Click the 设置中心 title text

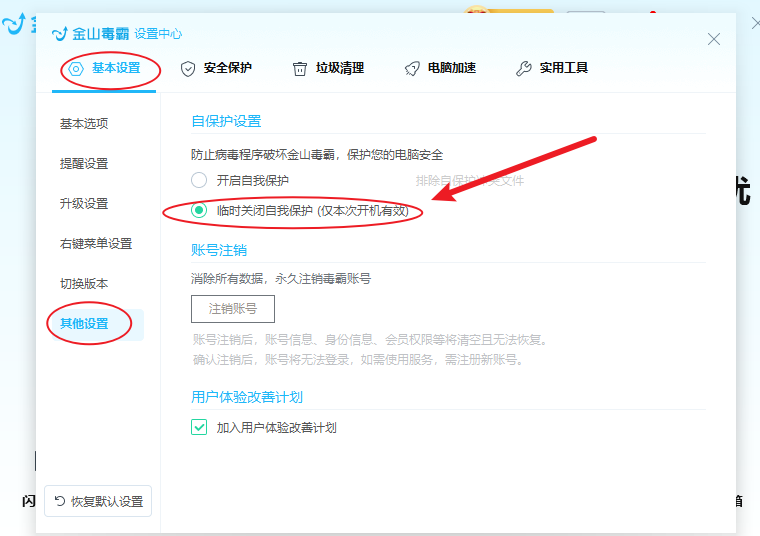(158, 34)
